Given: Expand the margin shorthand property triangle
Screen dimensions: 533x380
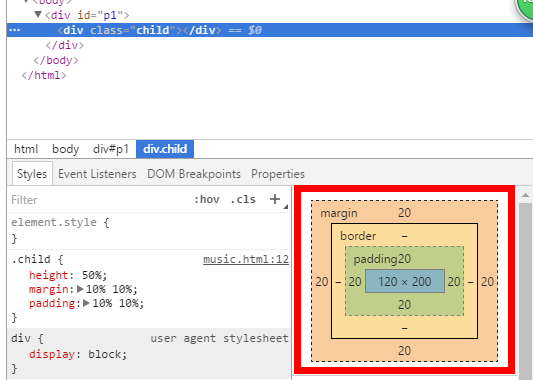Looking at the screenshot, I should tap(80, 289).
